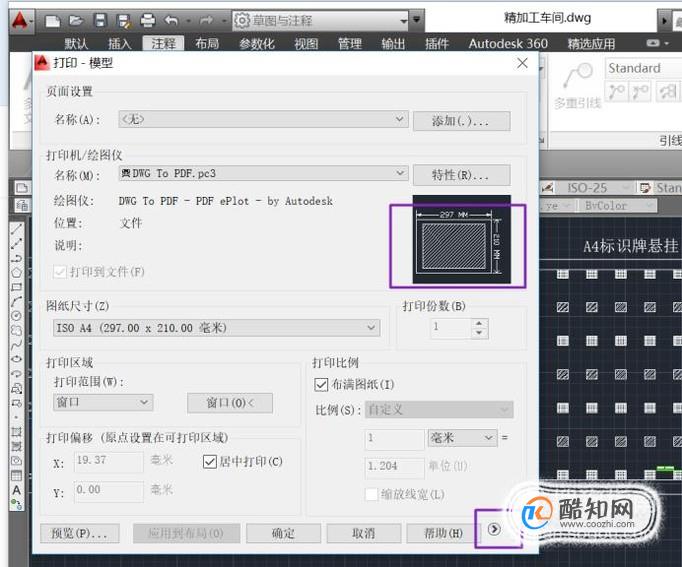Image resolution: width=682 pixels, height=567 pixels.
Task: Select the Table tool
Action: point(16,475)
